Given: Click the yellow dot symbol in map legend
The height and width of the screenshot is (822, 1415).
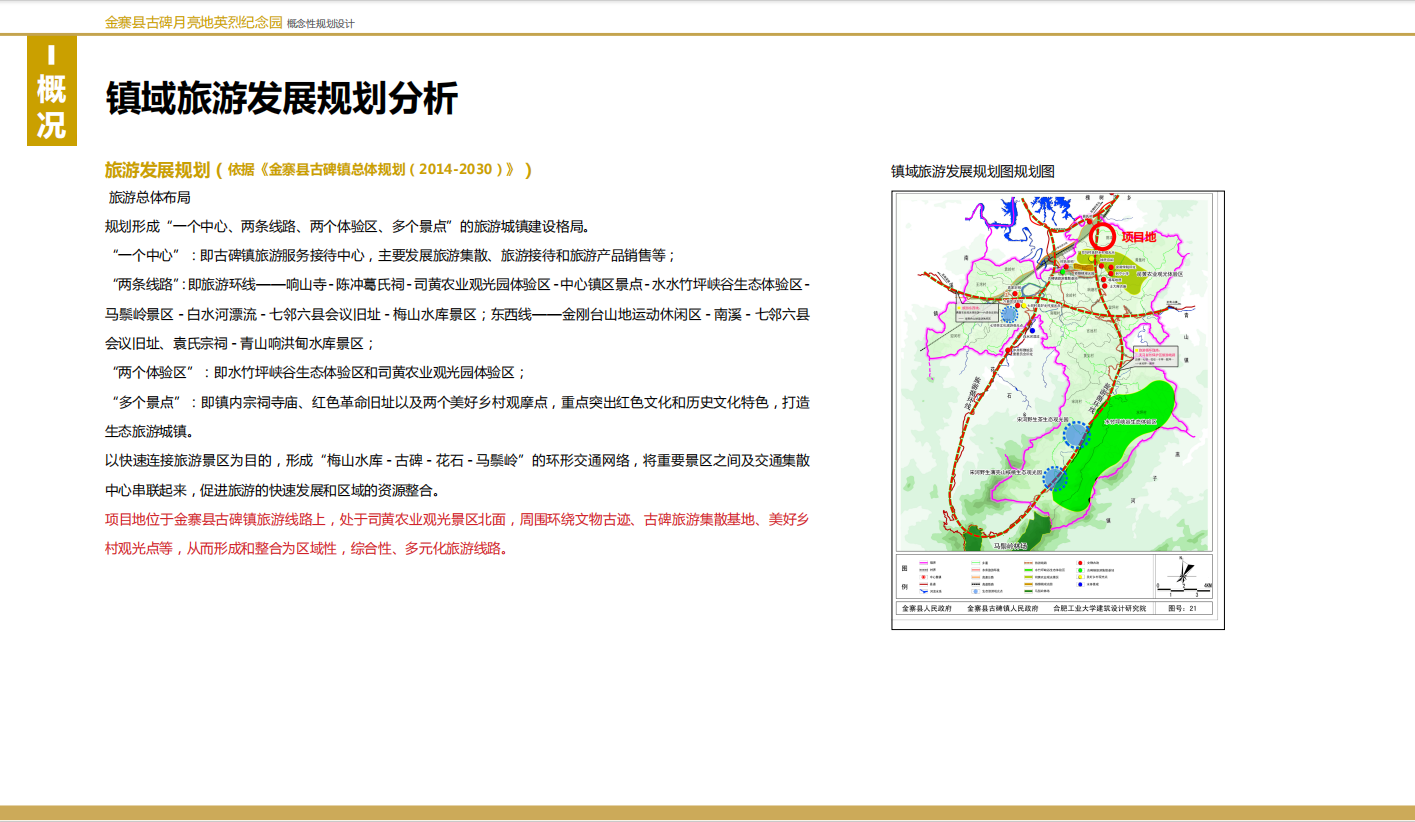Looking at the screenshot, I should click(1080, 577).
